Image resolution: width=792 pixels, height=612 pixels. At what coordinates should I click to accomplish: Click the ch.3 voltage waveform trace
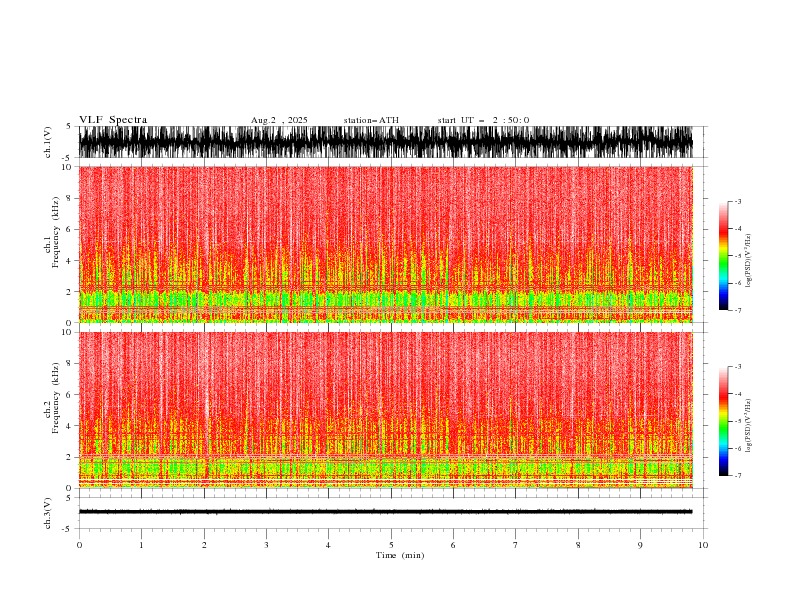(386, 512)
